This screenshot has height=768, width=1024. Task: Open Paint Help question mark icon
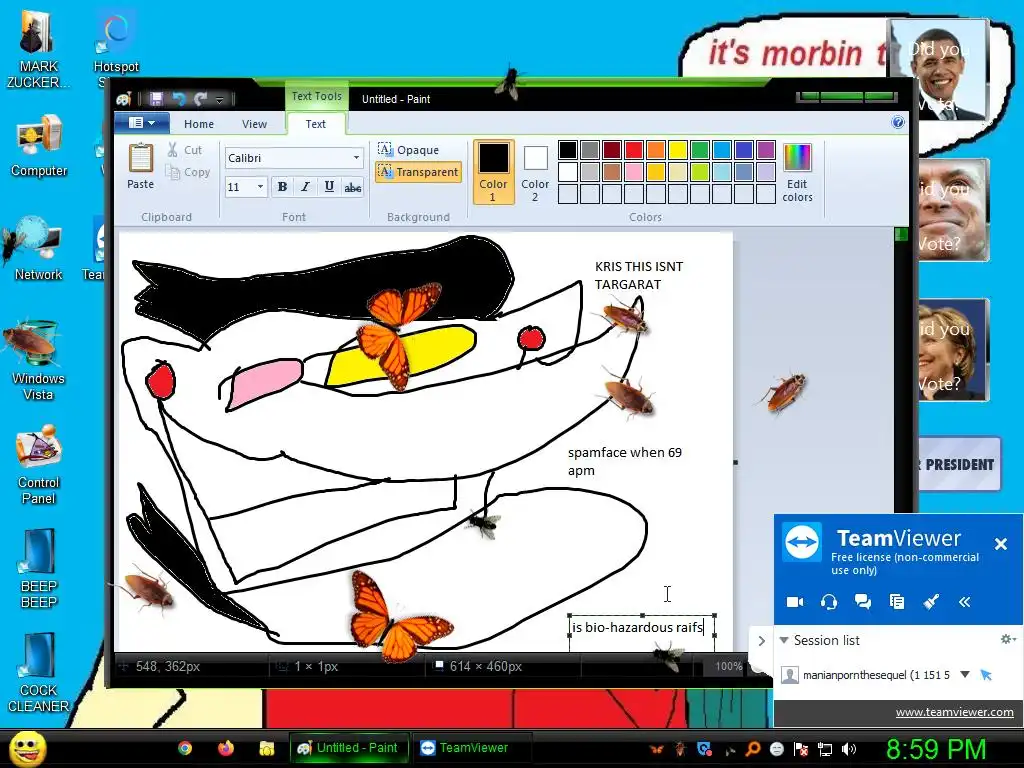click(898, 122)
